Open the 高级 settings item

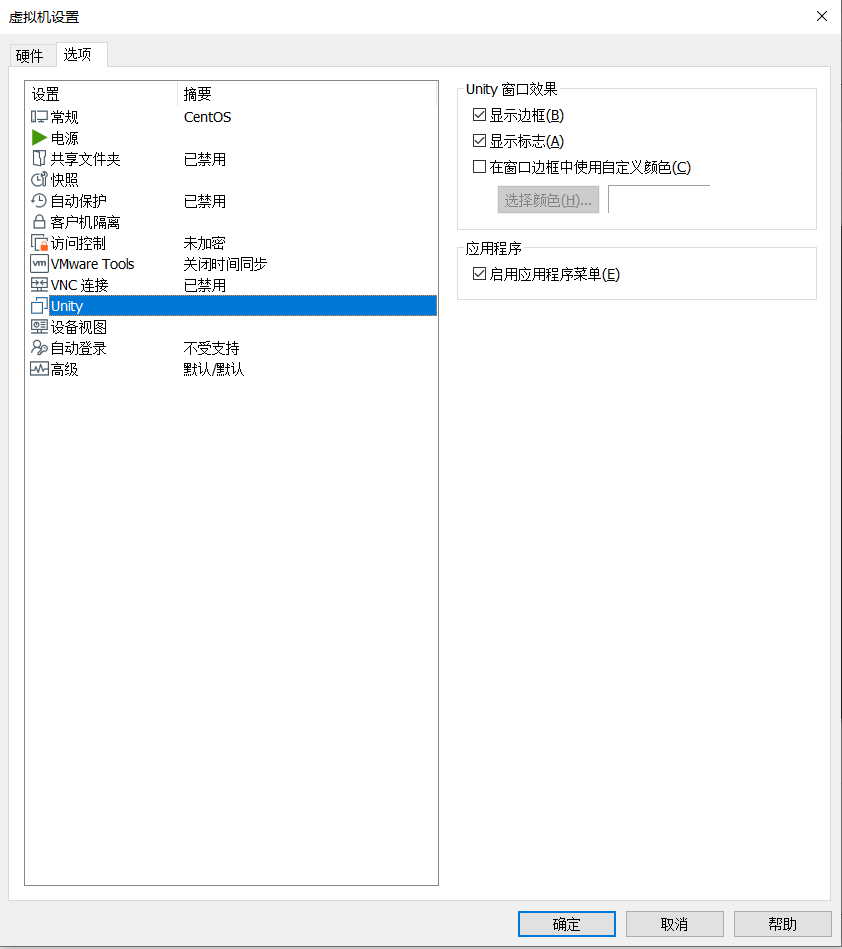click(x=64, y=369)
